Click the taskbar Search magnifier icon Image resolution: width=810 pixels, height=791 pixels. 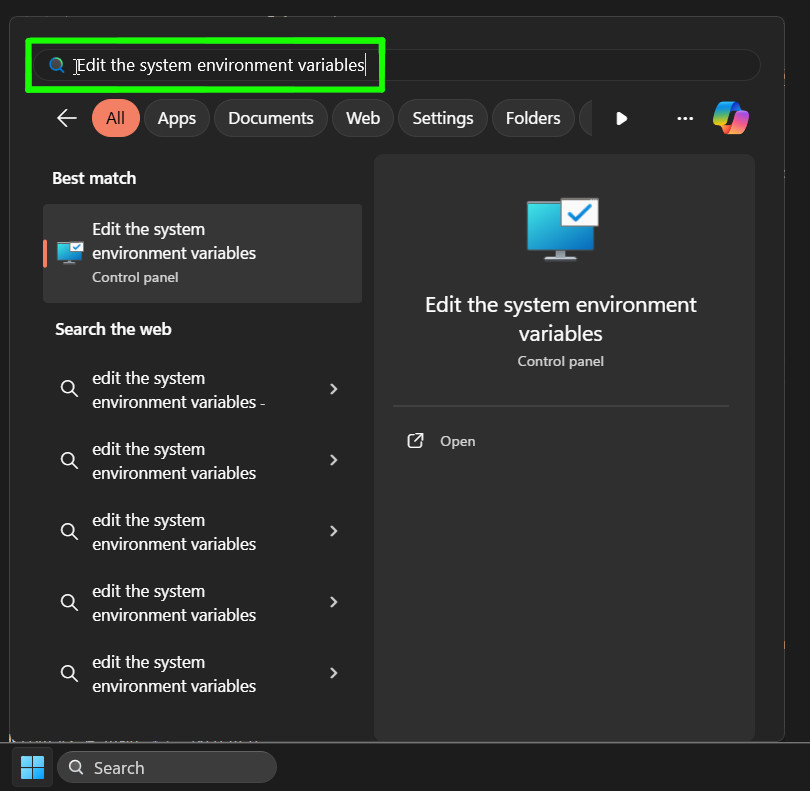(77, 768)
